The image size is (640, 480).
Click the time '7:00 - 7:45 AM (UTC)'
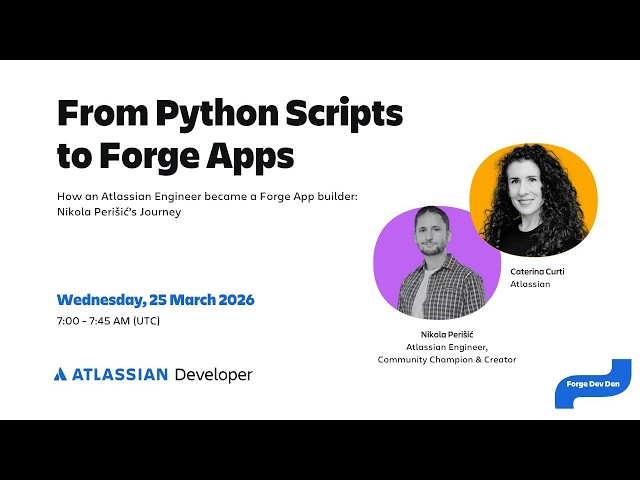tap(109, 321)
